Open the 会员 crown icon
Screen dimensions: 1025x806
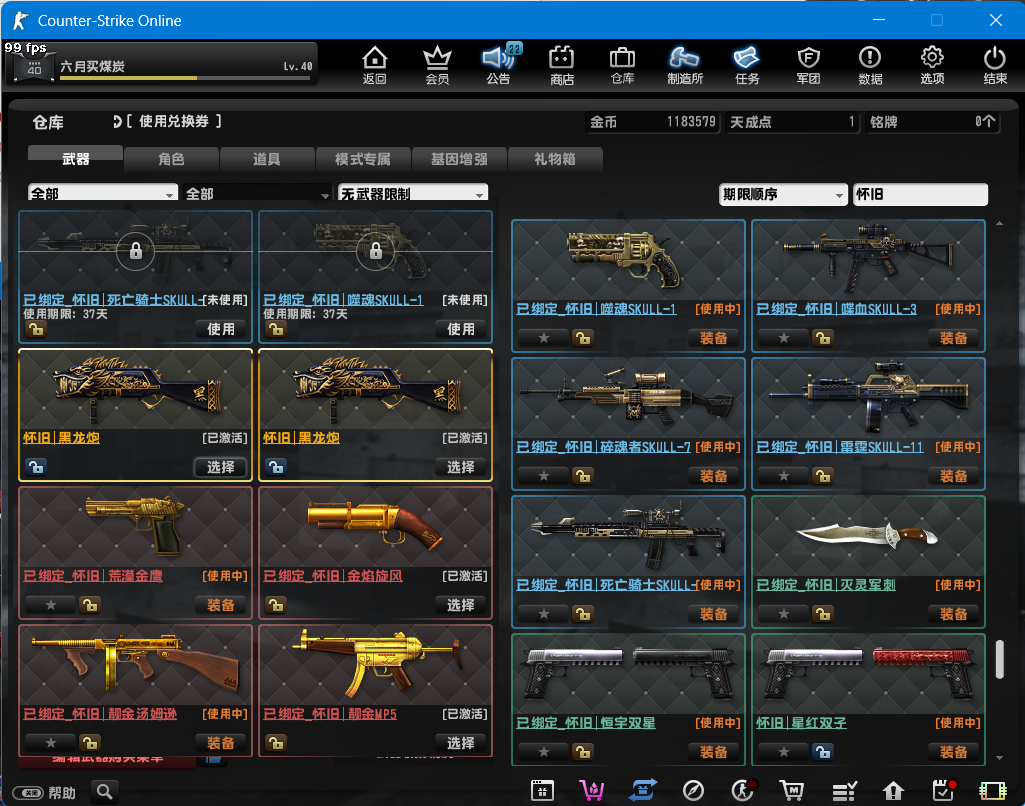[x=437, y=65]
